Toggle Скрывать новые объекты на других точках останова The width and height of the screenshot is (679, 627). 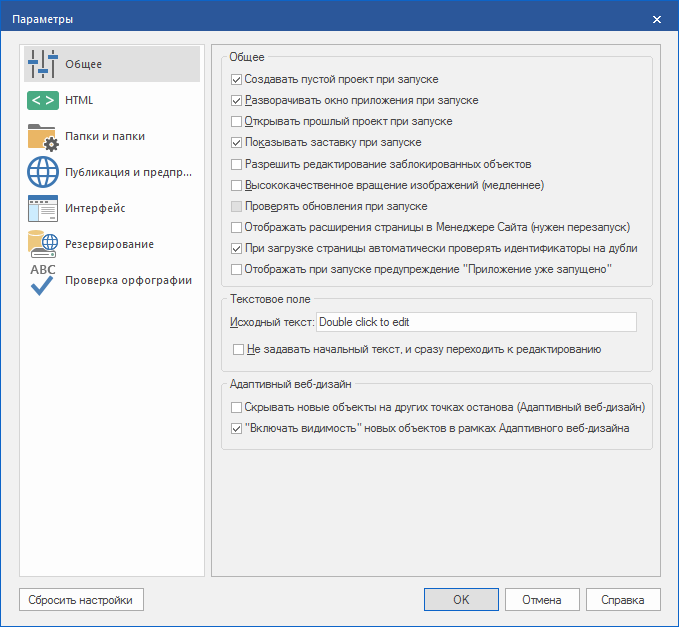click(237, 408)
